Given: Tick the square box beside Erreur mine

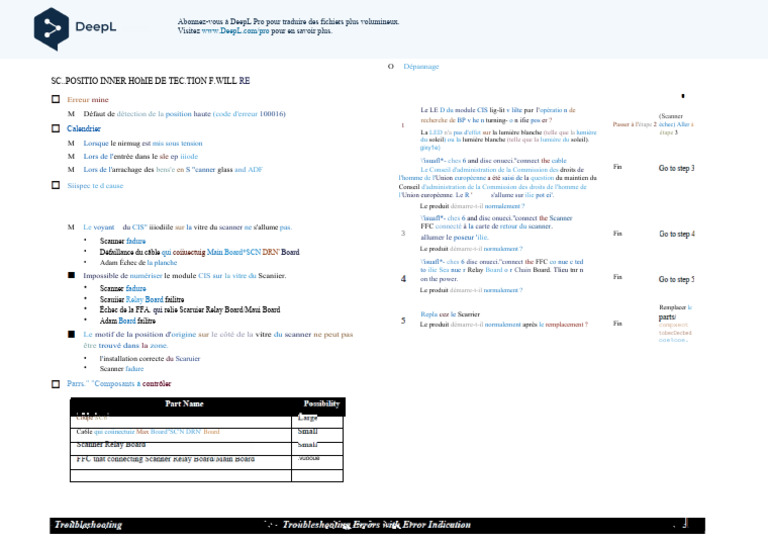Looking at the screenshot, I should (56, 99).
